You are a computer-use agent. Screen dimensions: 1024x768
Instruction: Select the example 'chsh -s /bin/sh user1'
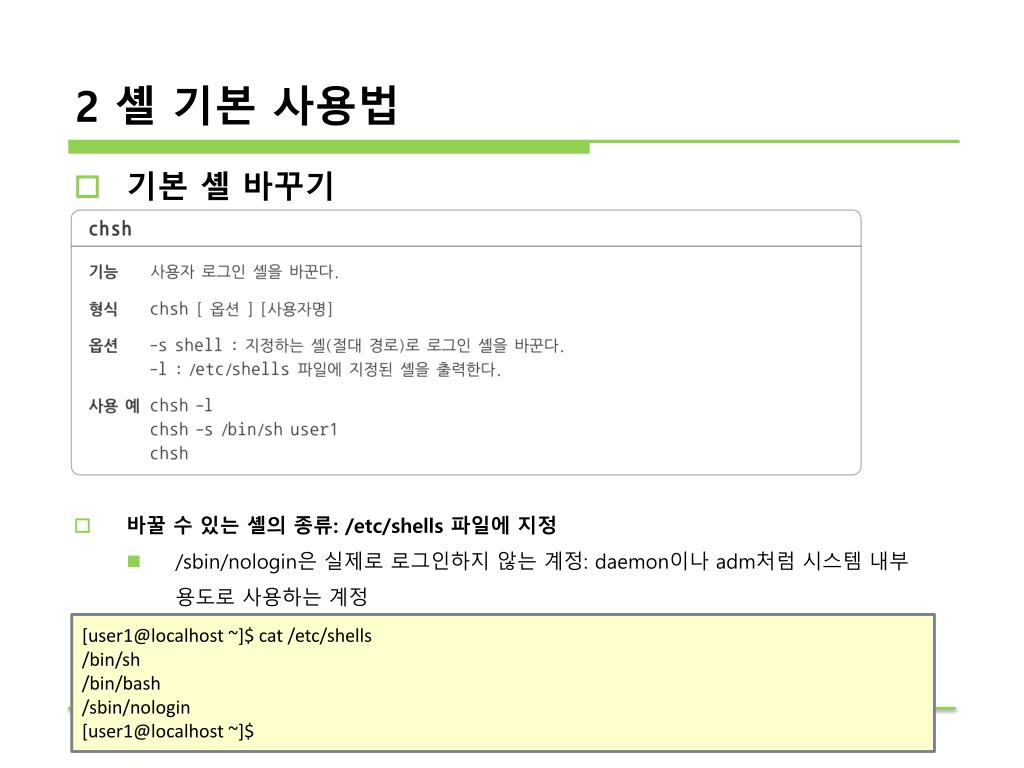tap(244, 430)
